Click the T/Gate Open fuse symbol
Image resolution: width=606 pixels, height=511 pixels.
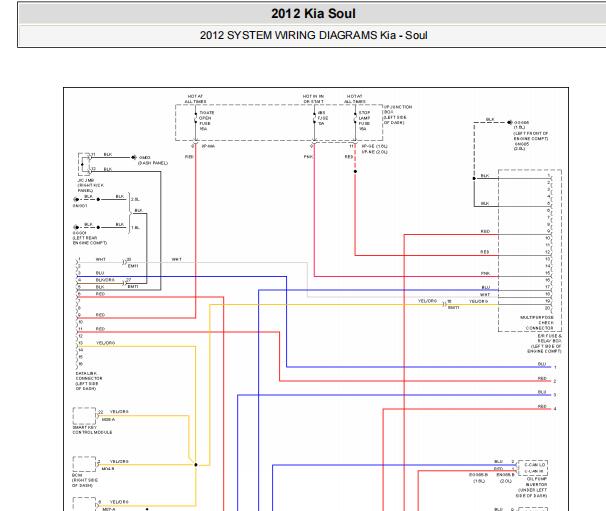click(x=196, y=120)
